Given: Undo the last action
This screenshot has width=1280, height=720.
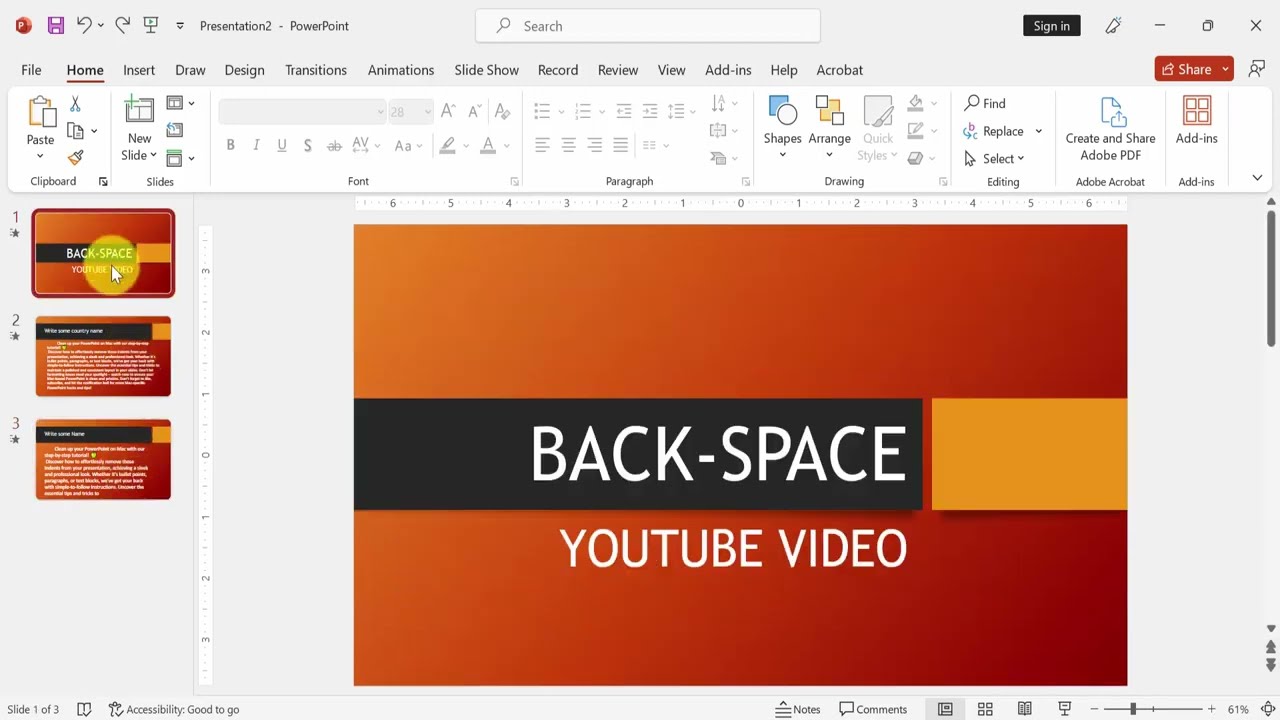Looking at the screenshot, I should coord(85,26).
